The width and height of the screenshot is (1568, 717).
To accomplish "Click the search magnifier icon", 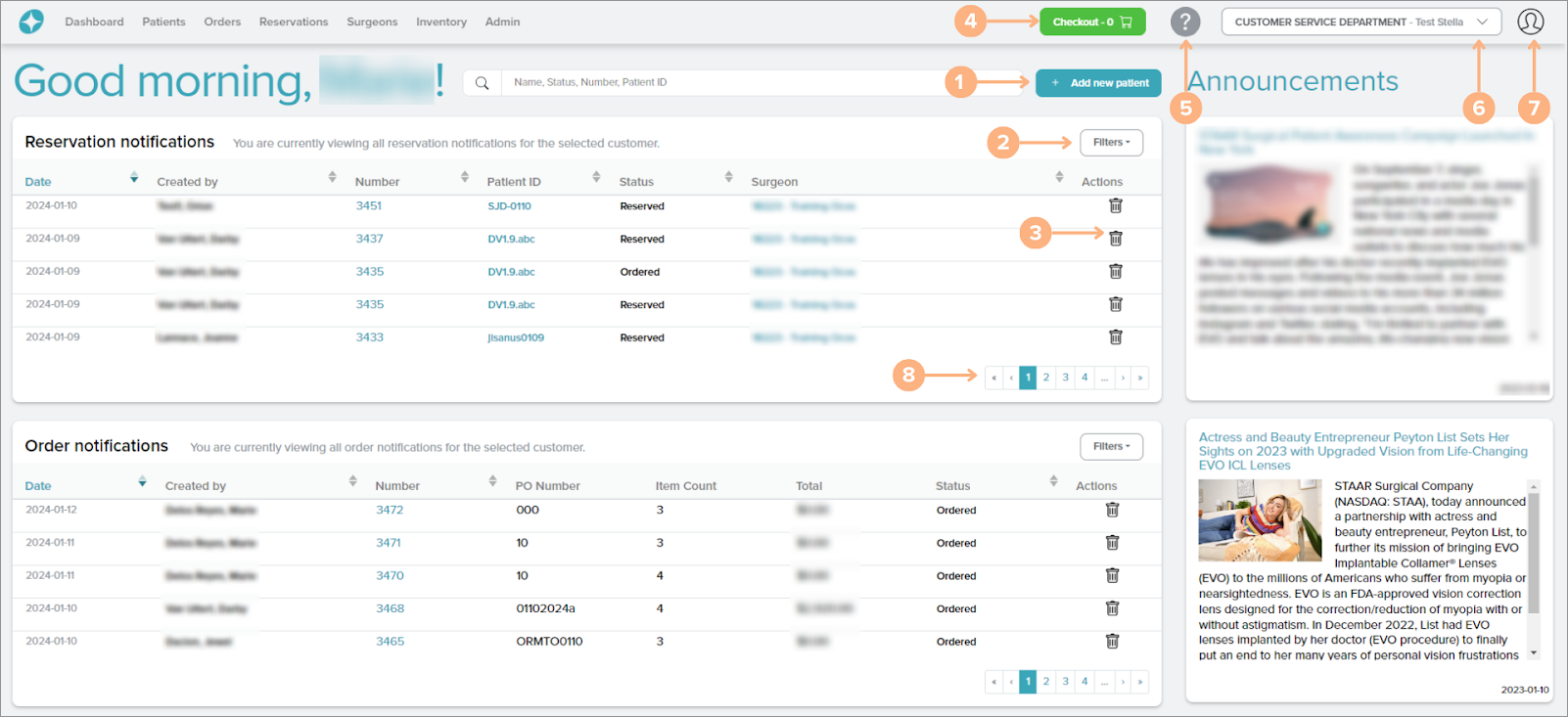I will point(482,83).
